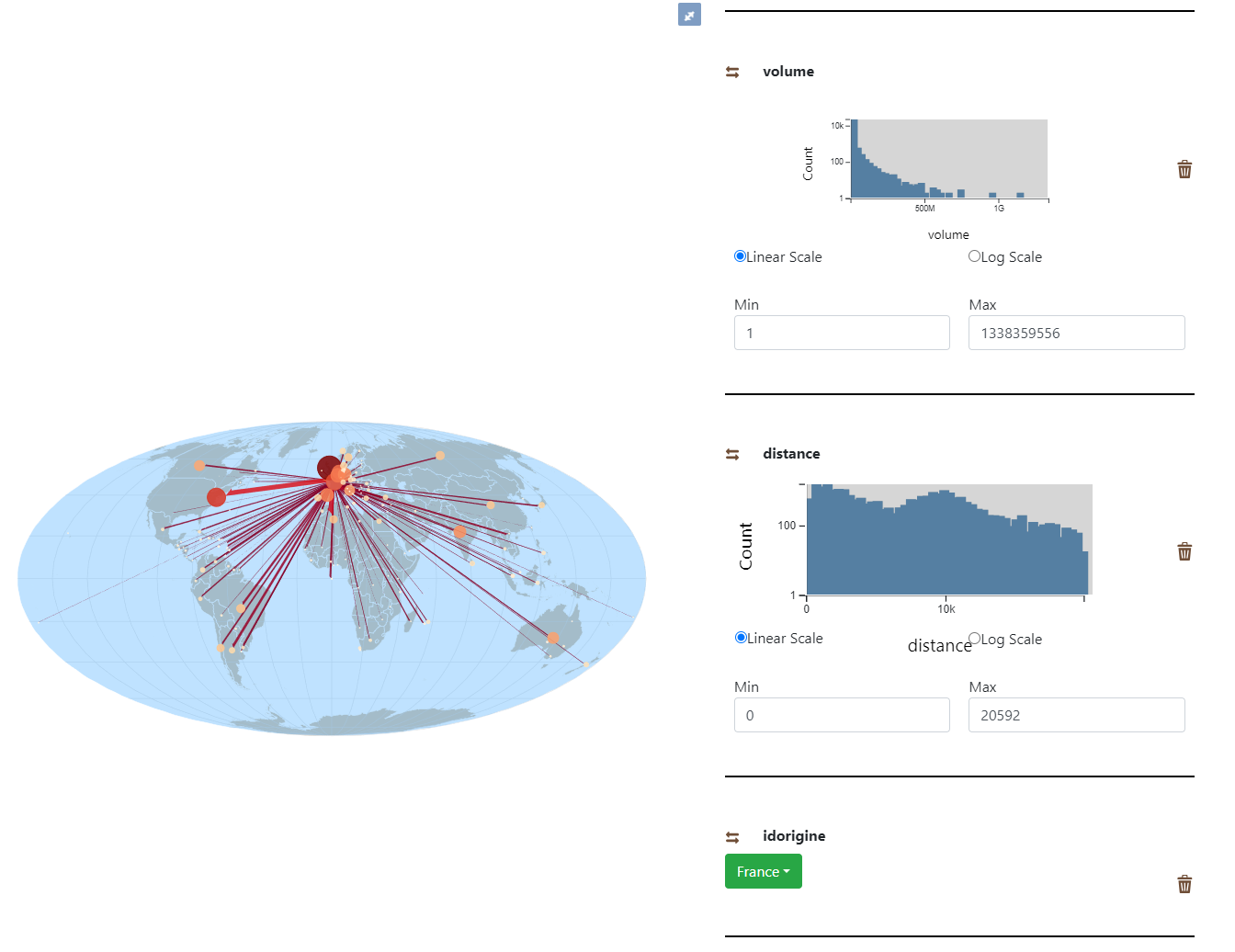1235x952 pixels.
Task: Click the large dark red node in Europe
Action: pyautogui.click(x=328, y=467)
